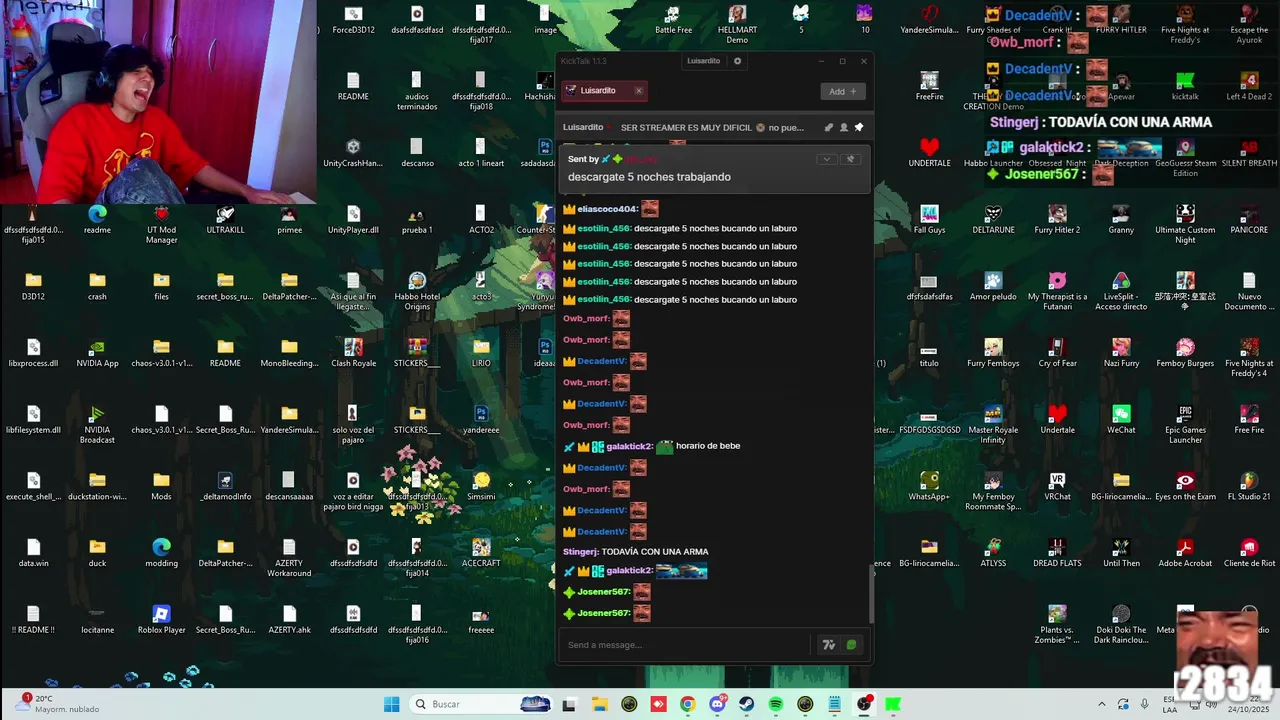Open Google Chrome from taskbar
Viewport: 1280px width, 720px height.
coord(687,704)
